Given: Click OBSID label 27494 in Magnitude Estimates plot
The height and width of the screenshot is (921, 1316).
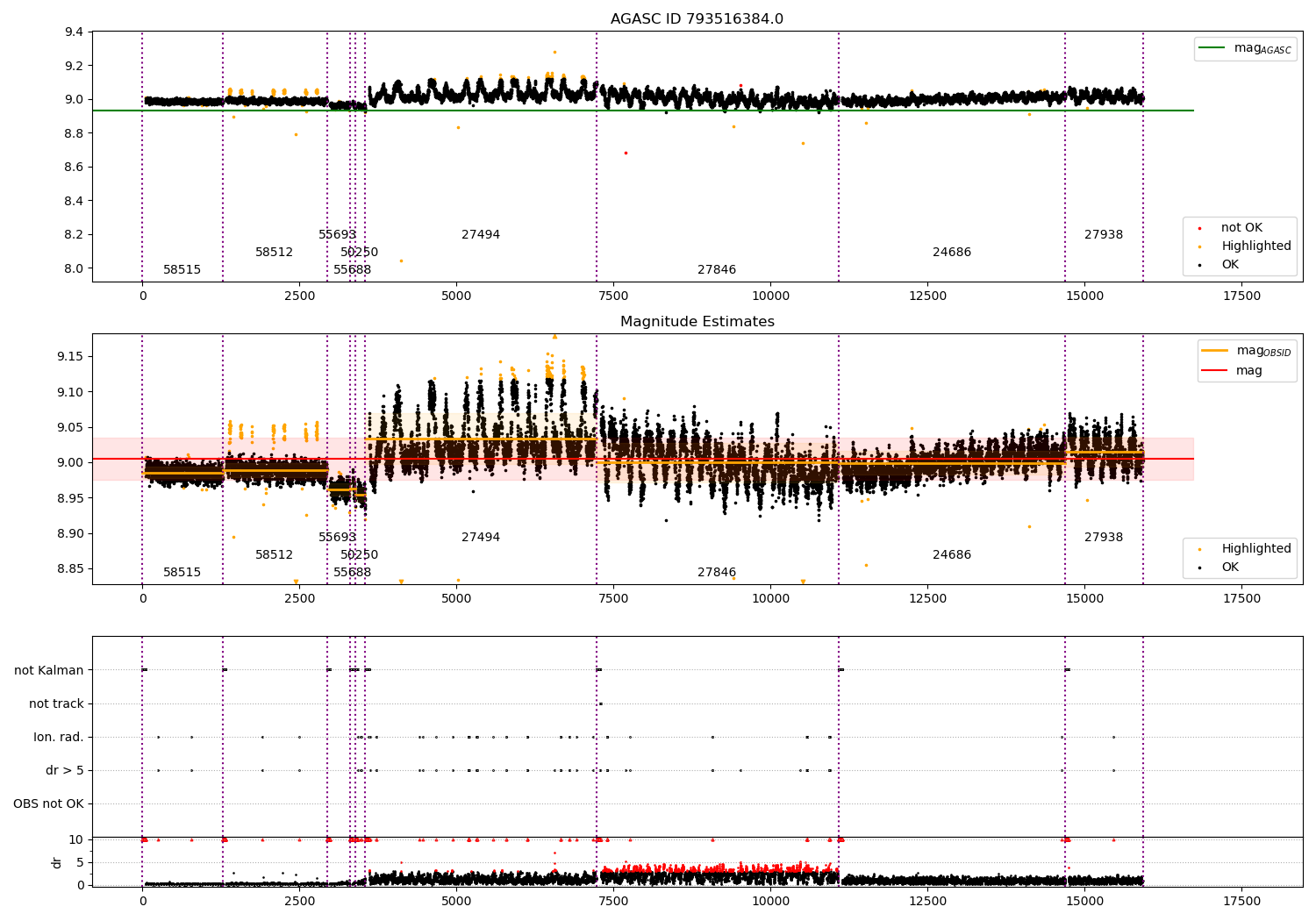Looking at the screenshot, I should pyautogui.click(x=480, y=538).
